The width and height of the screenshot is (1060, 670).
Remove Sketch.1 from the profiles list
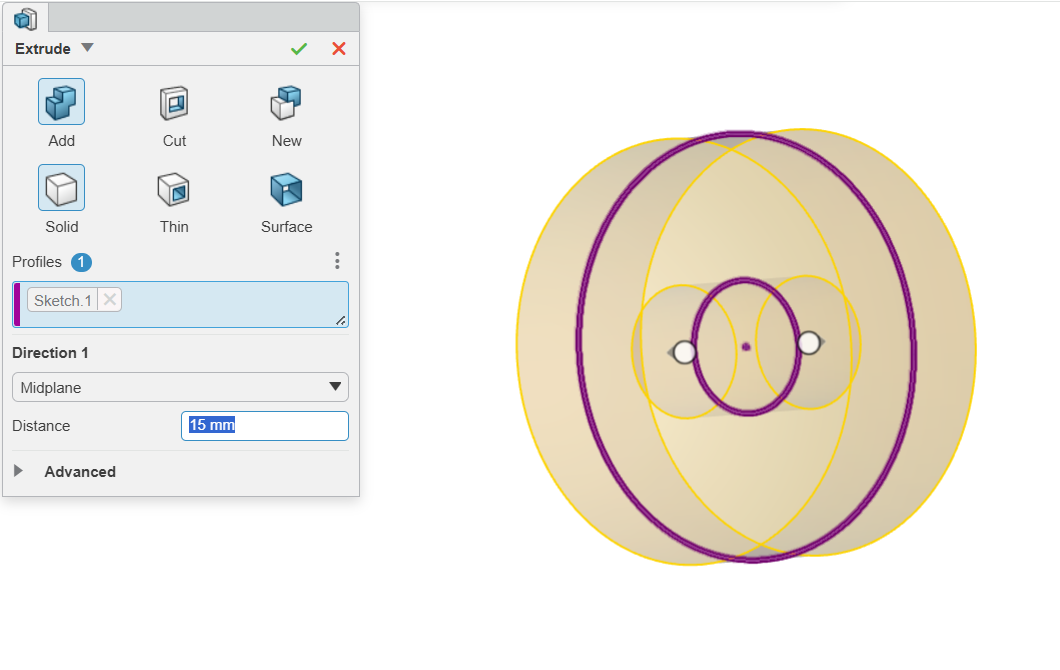tap(110, 300)
